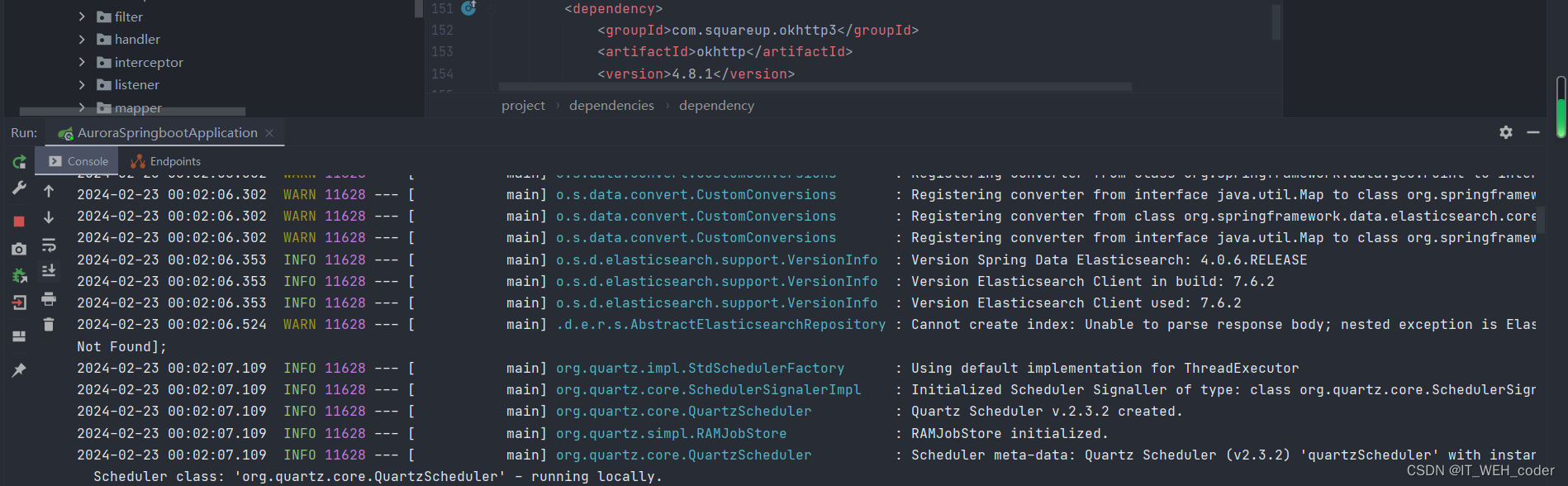Viewport: 1568px width, 486px height.
Task: Open .d.e.r.s.AbstractElasticsearchRepository class link
Action: pyautogui.click(x=720, y=324)
